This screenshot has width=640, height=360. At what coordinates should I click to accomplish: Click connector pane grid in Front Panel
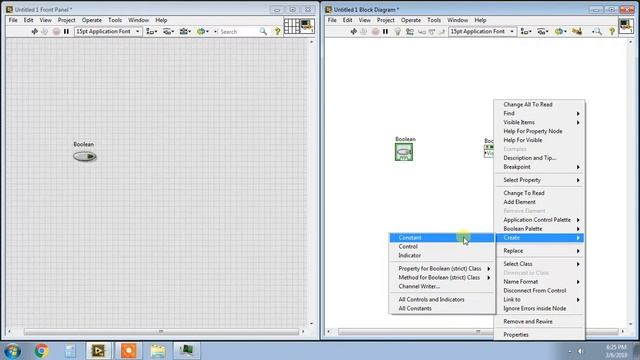click(291, 26)
